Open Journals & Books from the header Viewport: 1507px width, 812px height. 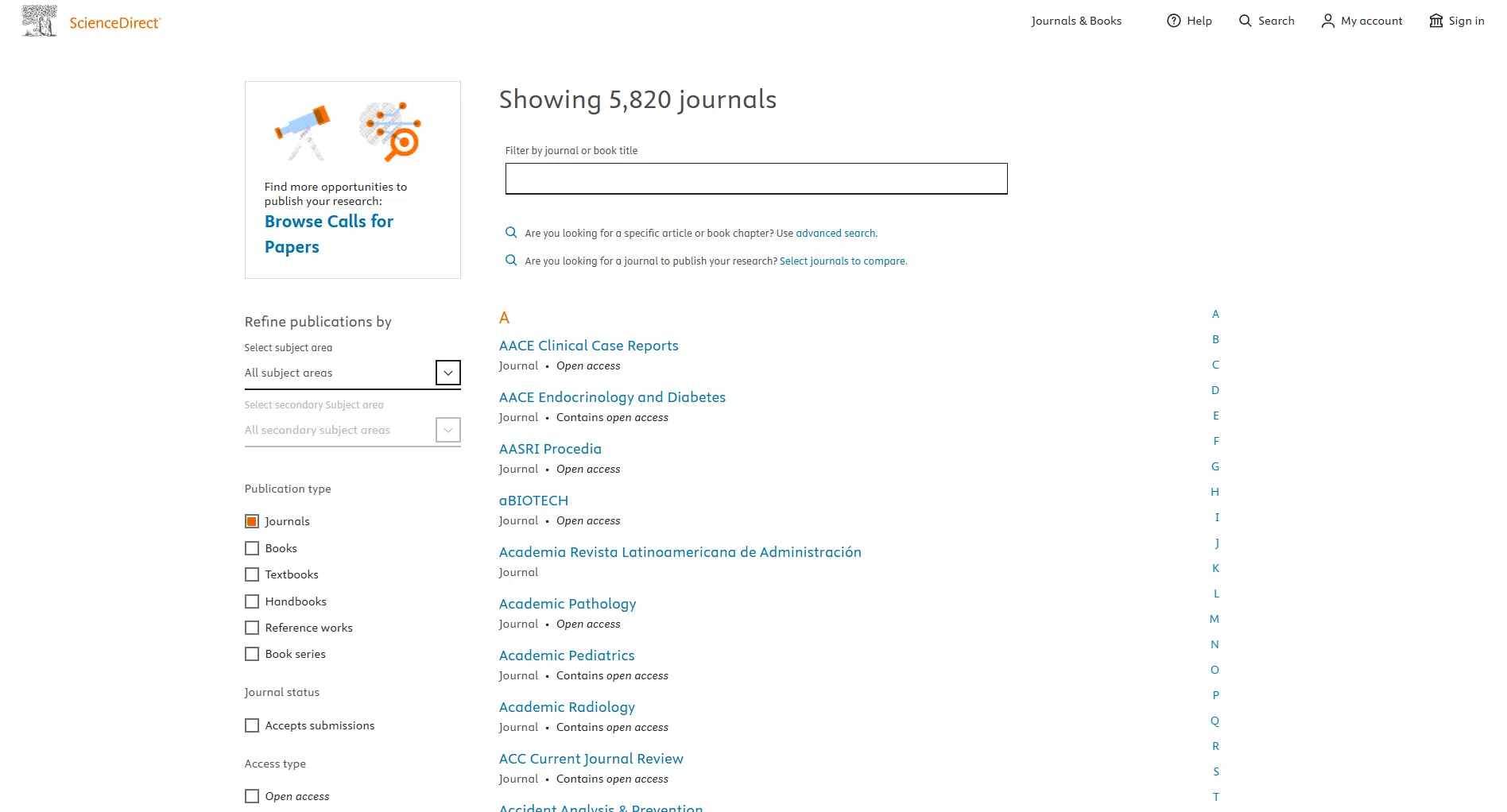[x=1075, y=21]
